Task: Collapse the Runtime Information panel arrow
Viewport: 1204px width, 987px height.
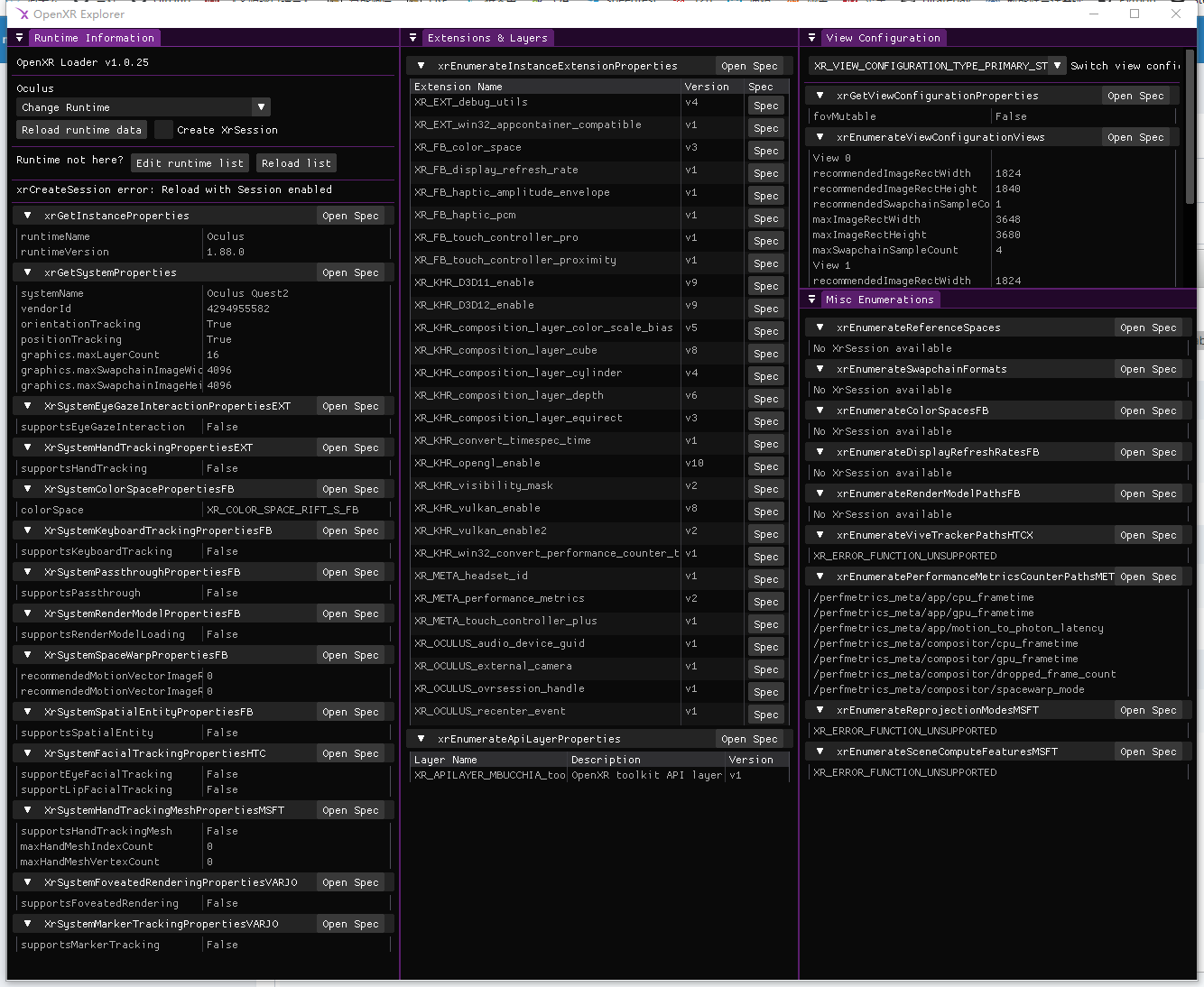Action: point(19,38)
